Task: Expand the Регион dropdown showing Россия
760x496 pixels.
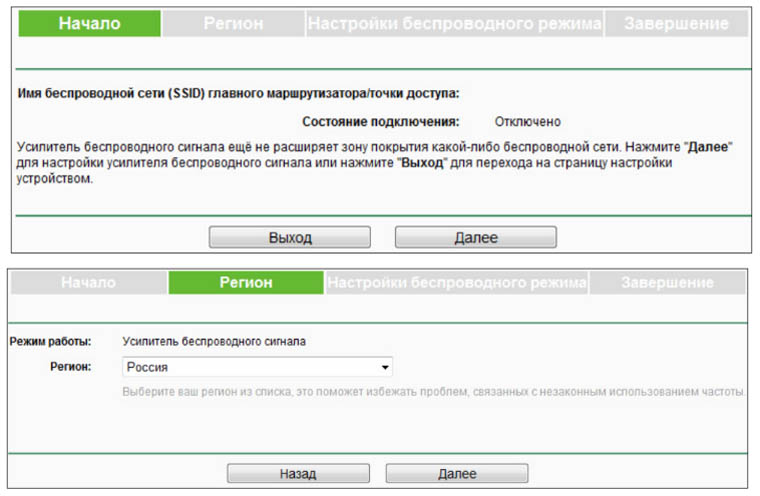Action: 257,367
